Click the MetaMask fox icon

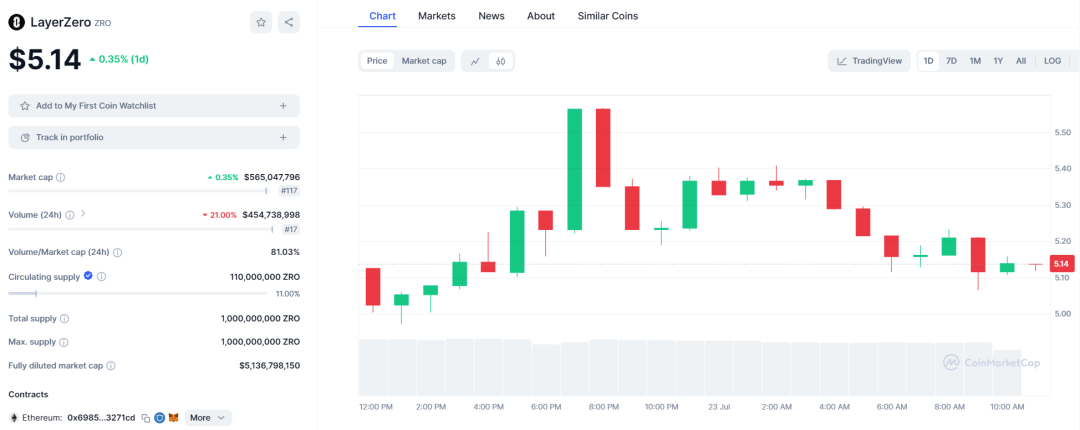[x=174, y=418]
